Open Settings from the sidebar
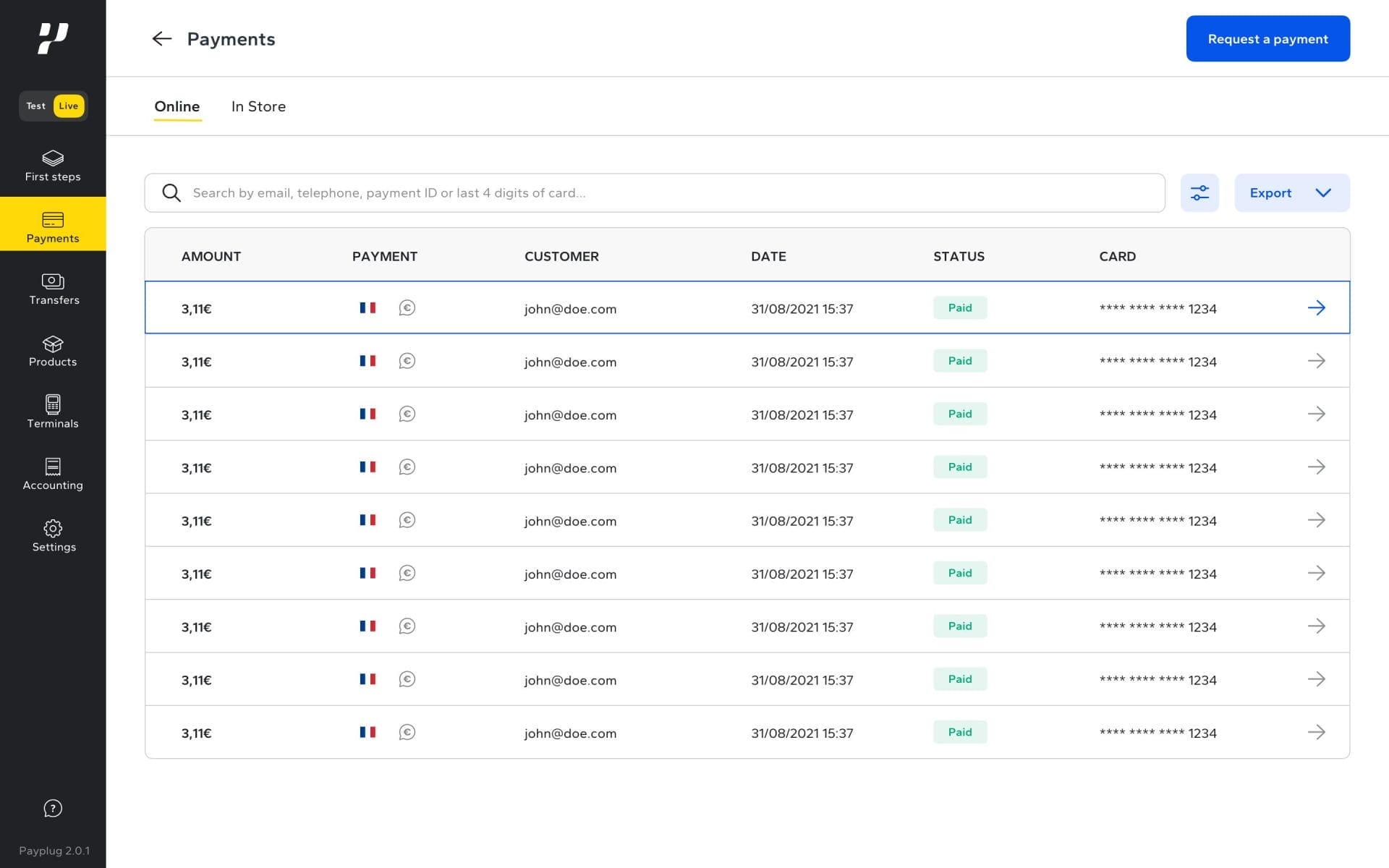Image resolution: width=1389 pixels, height=868 pixels. click(x=53, y=535)
